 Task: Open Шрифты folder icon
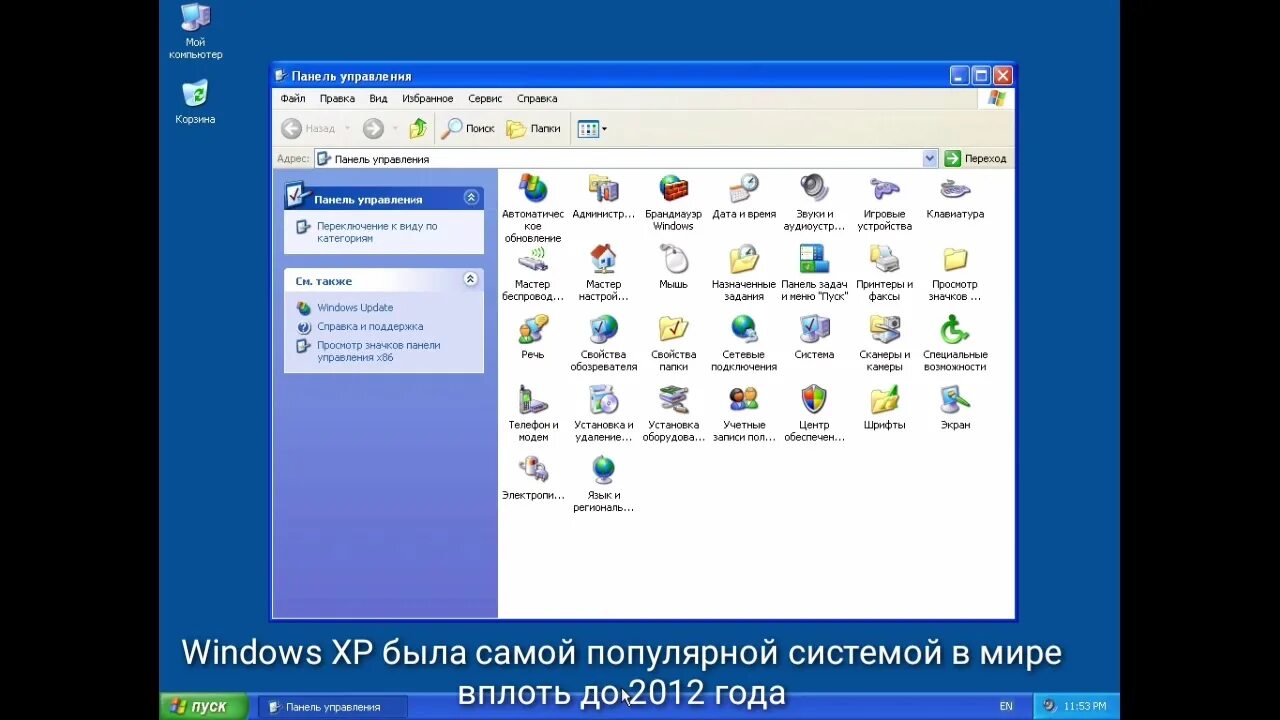tap(885, 400)
